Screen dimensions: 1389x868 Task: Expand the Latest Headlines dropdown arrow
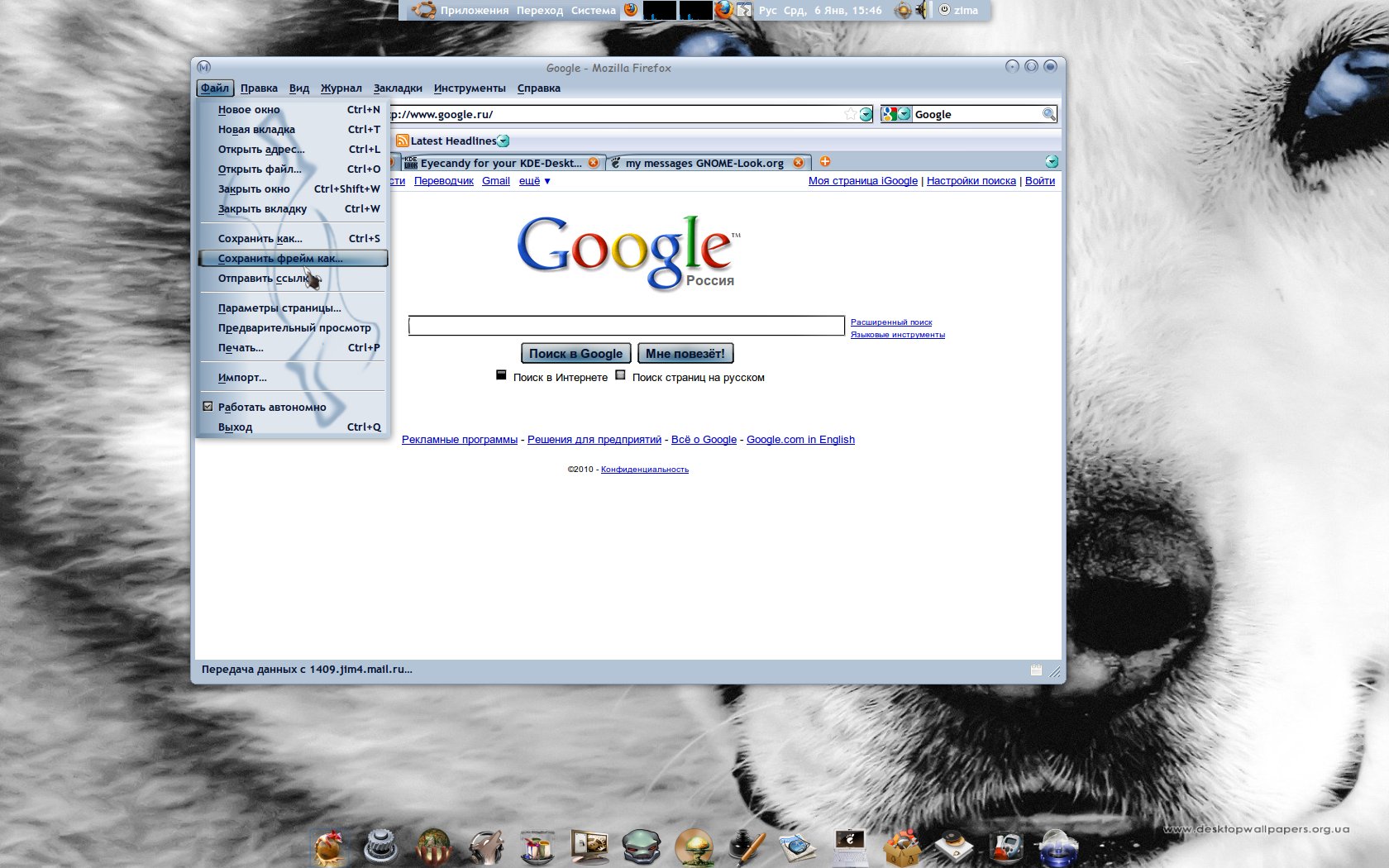click(504, 141)
